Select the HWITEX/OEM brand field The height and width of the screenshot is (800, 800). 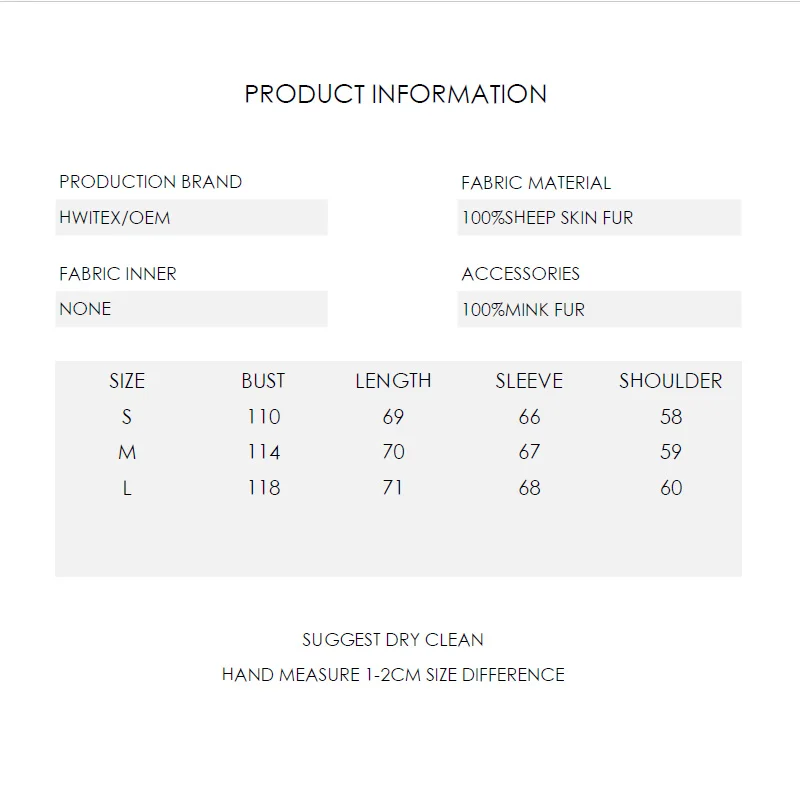(x=191, y=218)
